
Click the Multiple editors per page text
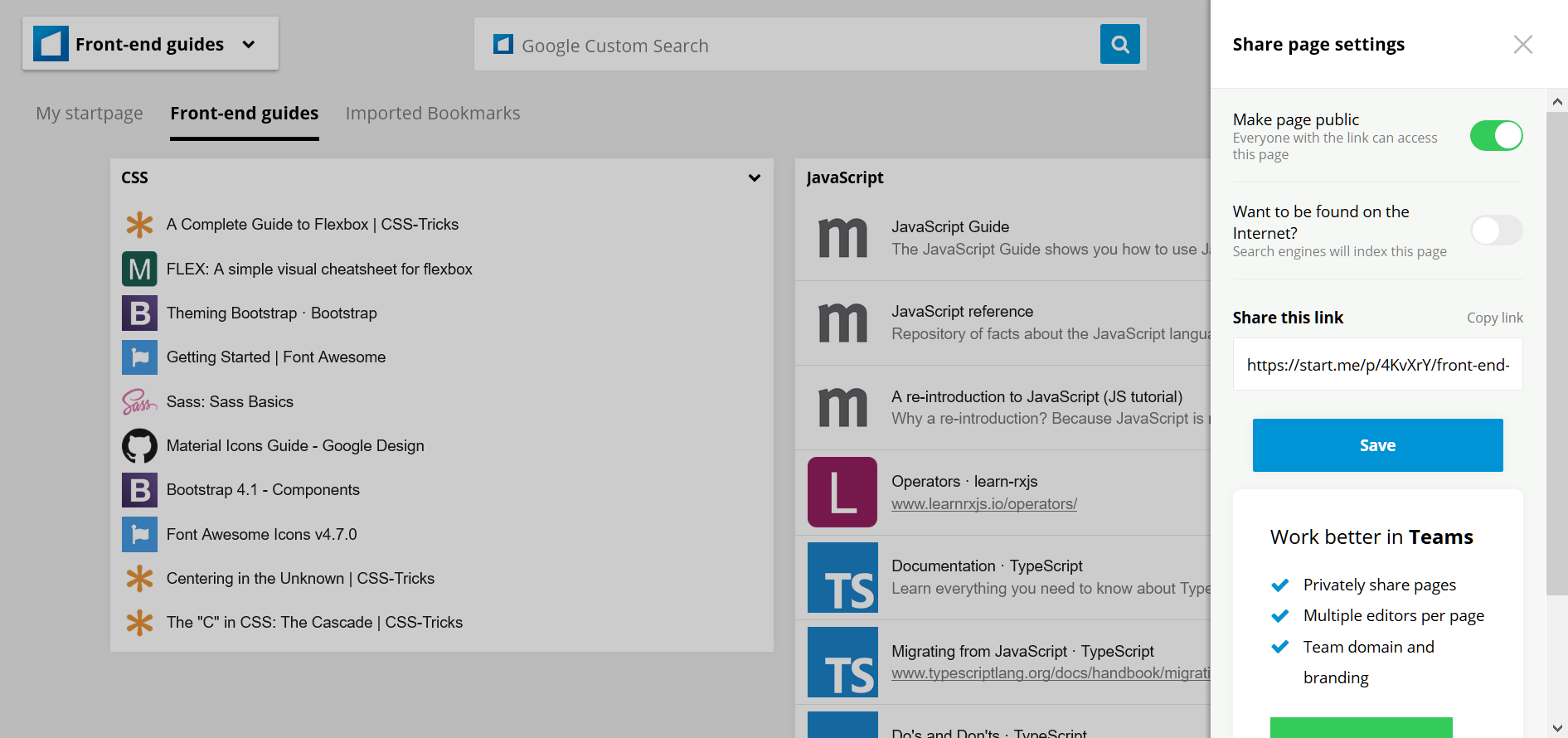(1394, 615)
